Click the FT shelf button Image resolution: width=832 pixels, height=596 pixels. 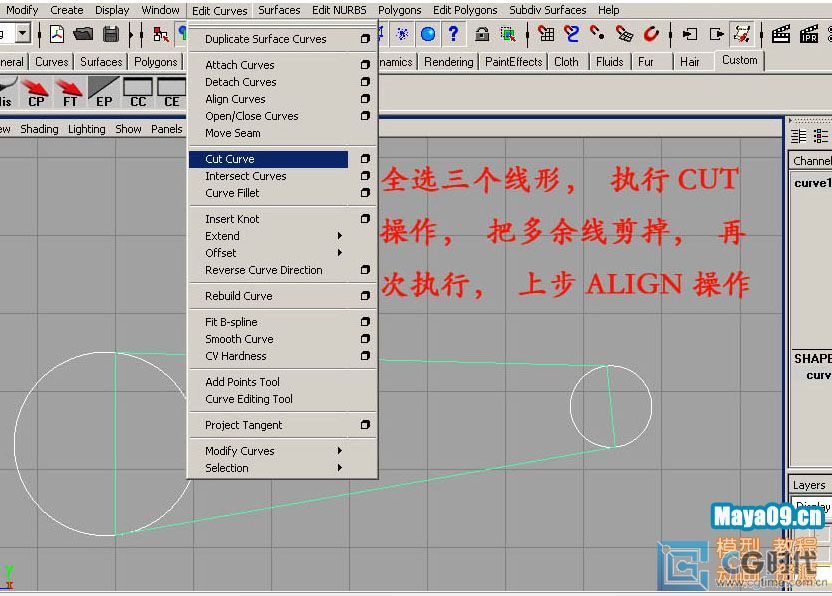(x=70, y=92)
